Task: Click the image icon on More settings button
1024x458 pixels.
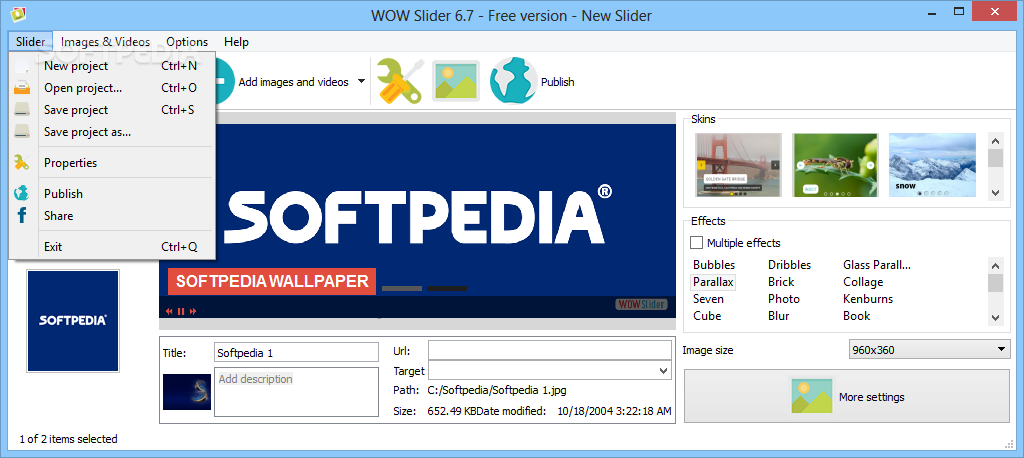Action: click(x=812, y=395)
